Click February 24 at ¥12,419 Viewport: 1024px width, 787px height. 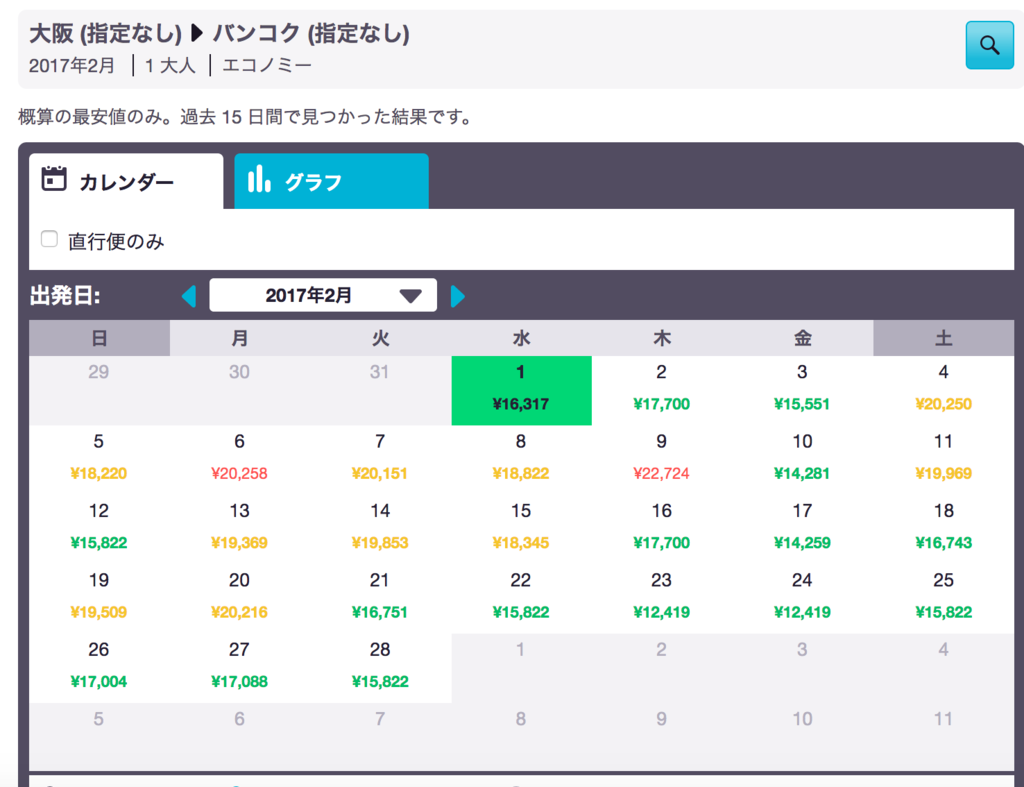[x=802, y=599]
